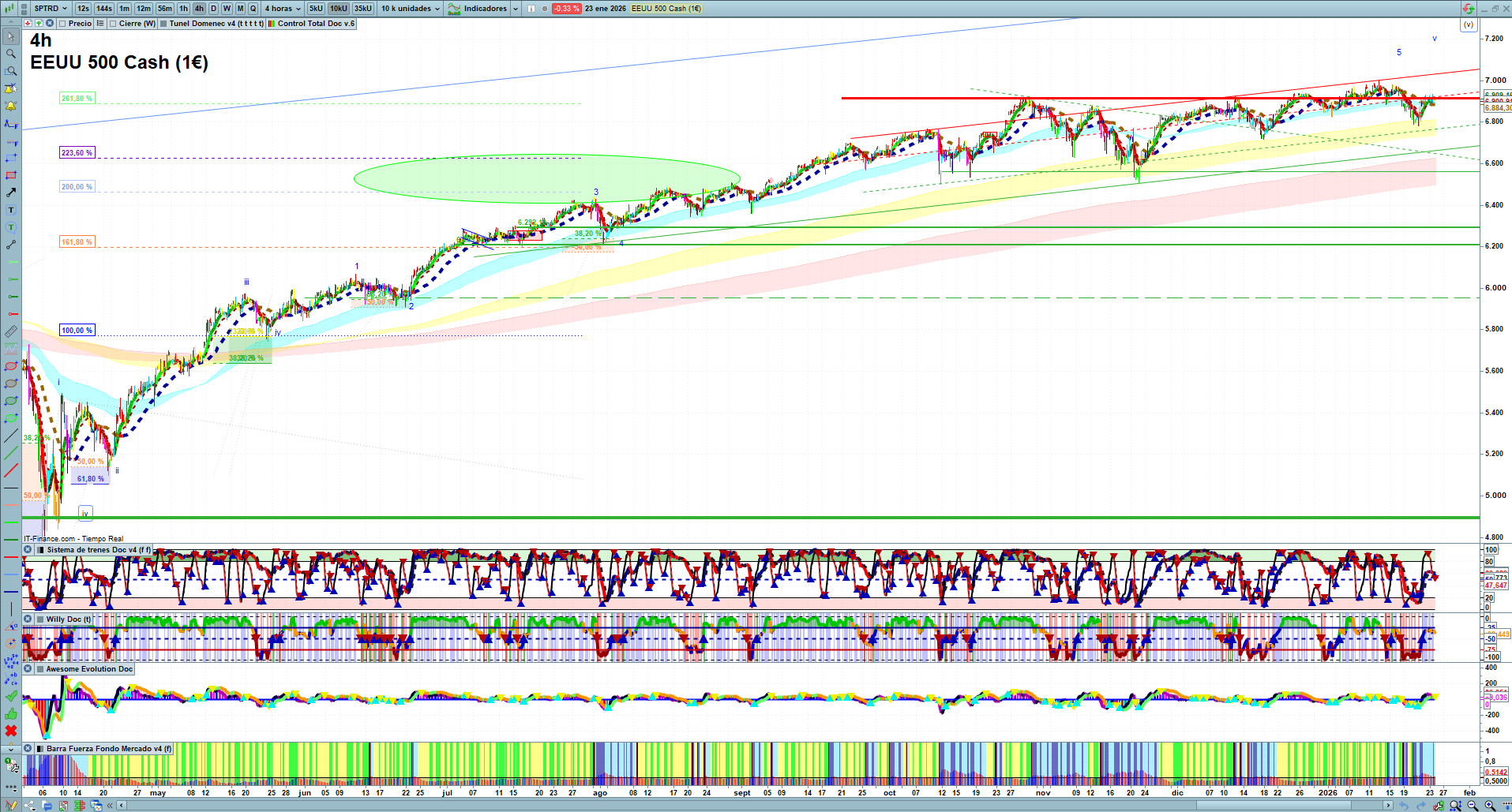1512x812 pixels.
Task: Open the 10 k unidades dropdown
Action: pyautogui.click(x=411, y=9)
